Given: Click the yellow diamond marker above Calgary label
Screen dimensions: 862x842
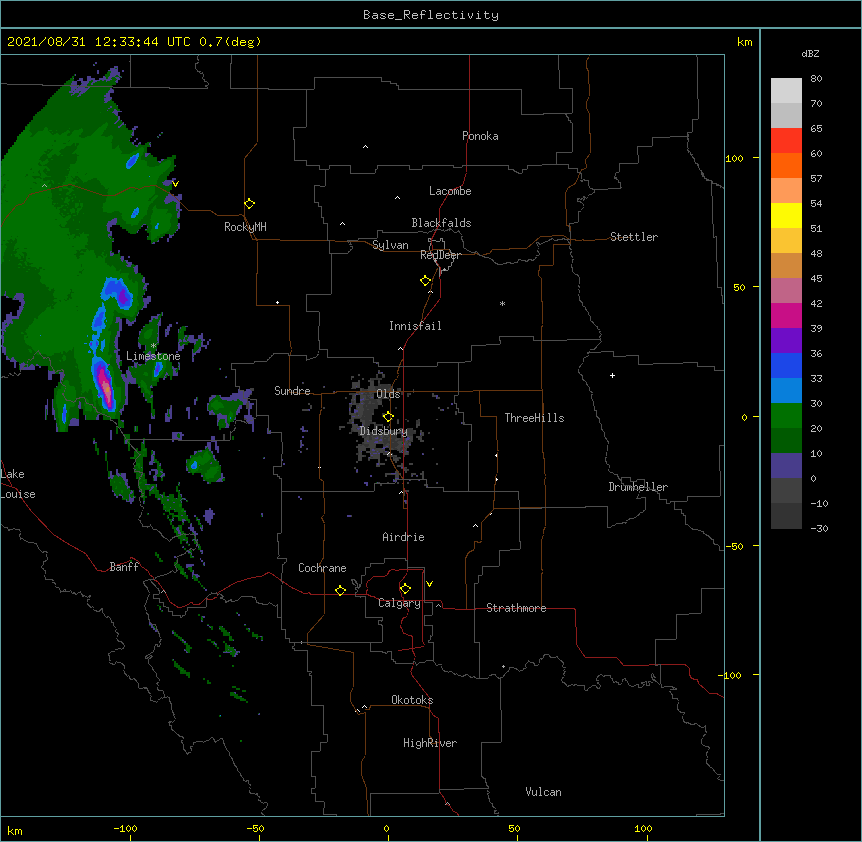Looking at the screenshot, I should (x=405, y=589).
